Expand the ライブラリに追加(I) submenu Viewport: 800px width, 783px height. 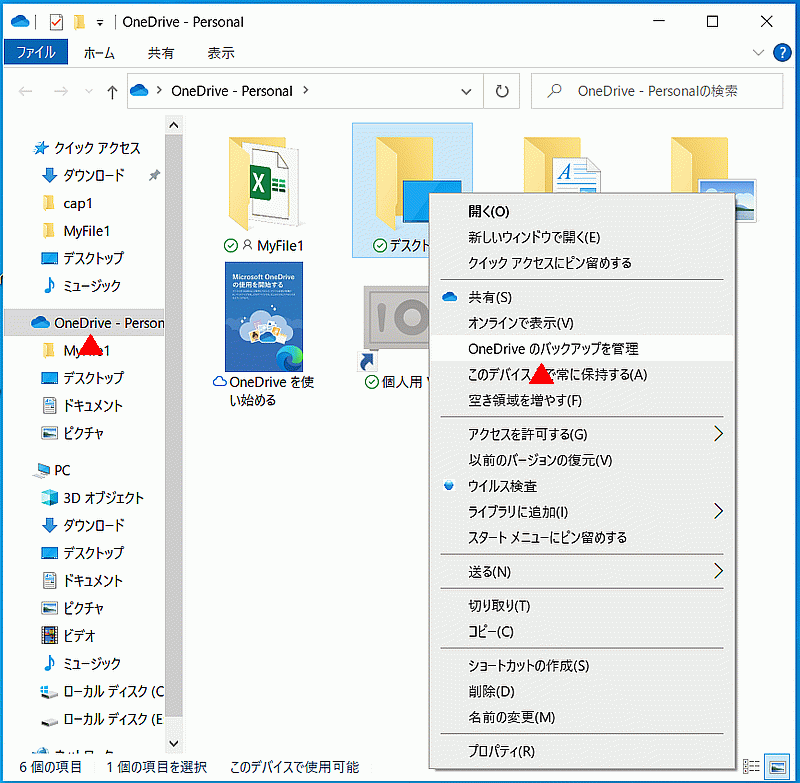(x=718, y=511)
